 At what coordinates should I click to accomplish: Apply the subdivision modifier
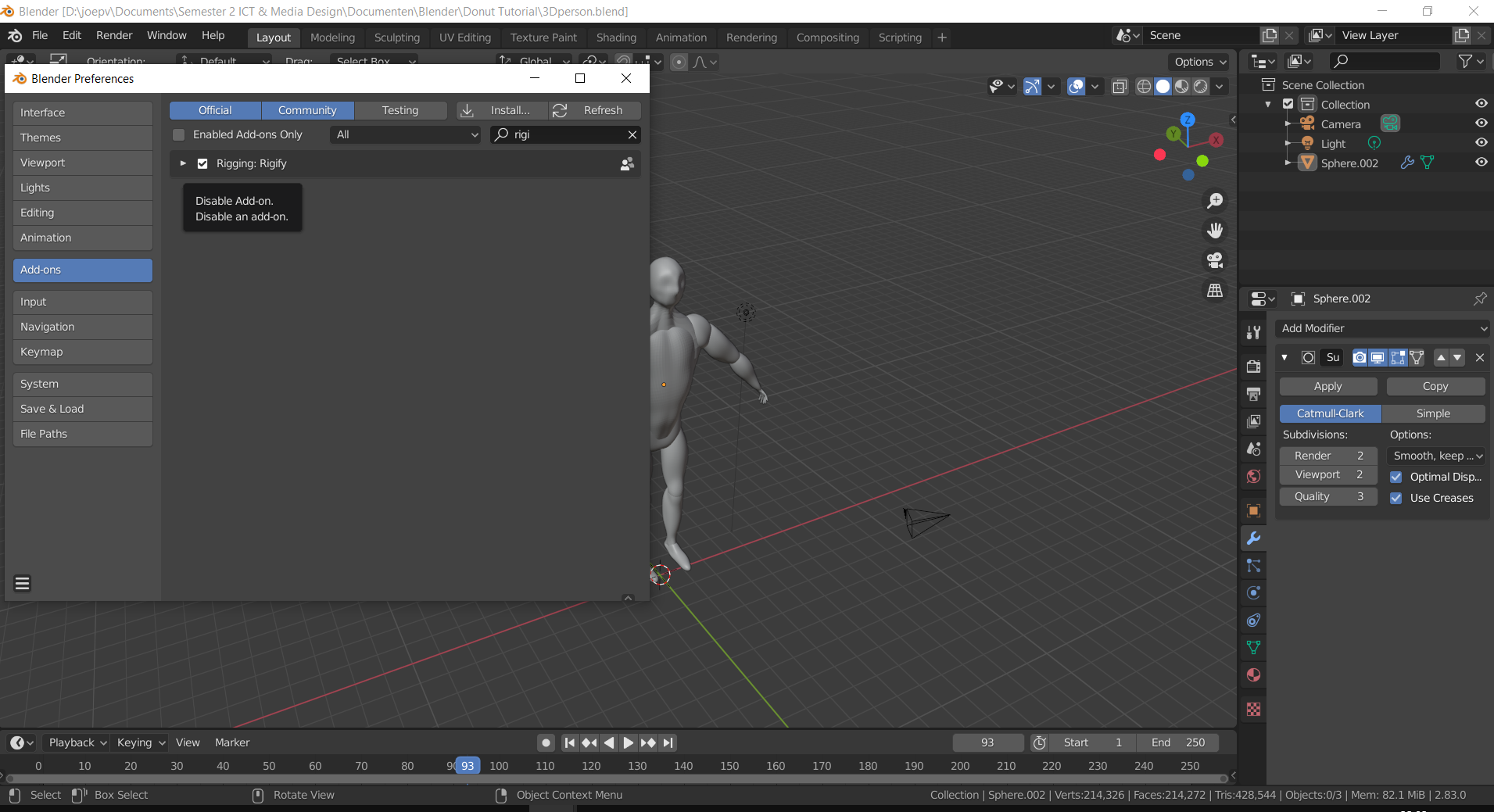(x=1328, y=386)
